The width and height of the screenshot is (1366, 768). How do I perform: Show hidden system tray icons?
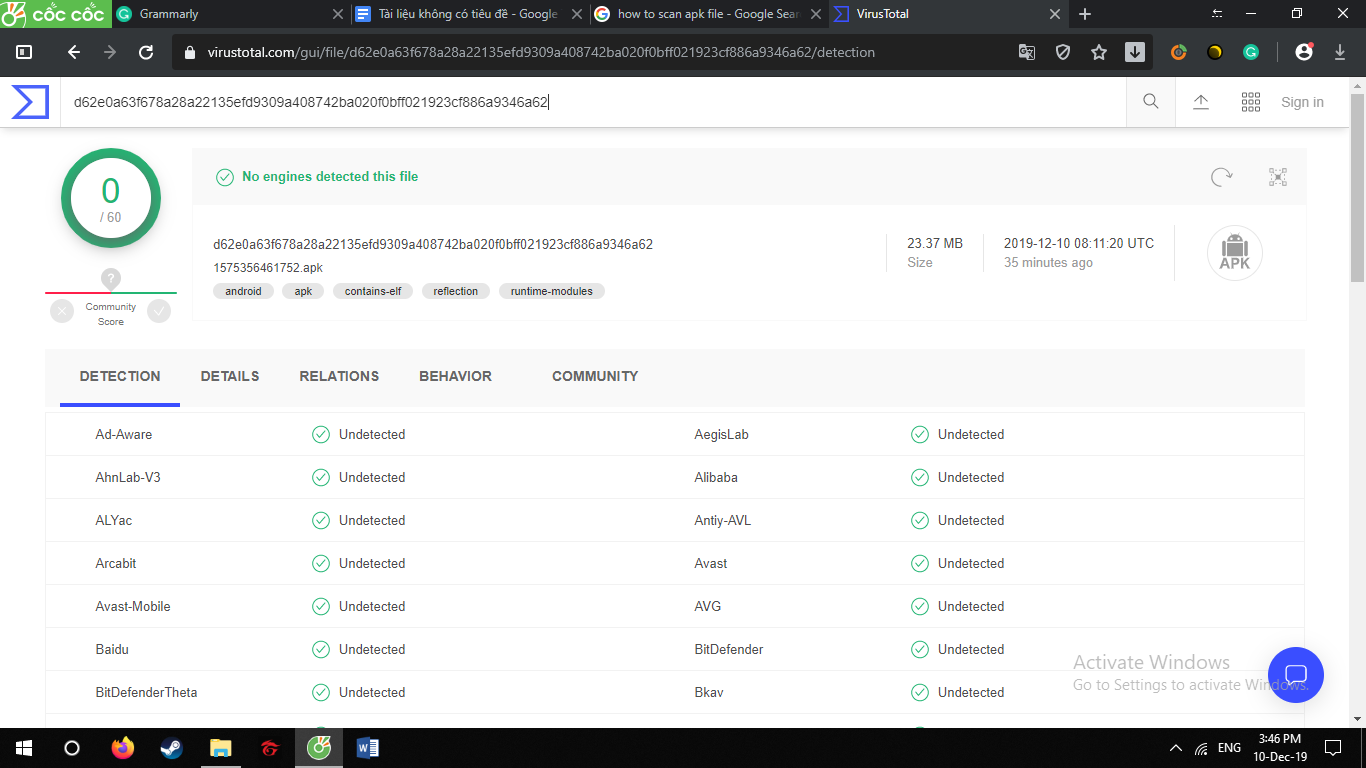[1175, 748]
